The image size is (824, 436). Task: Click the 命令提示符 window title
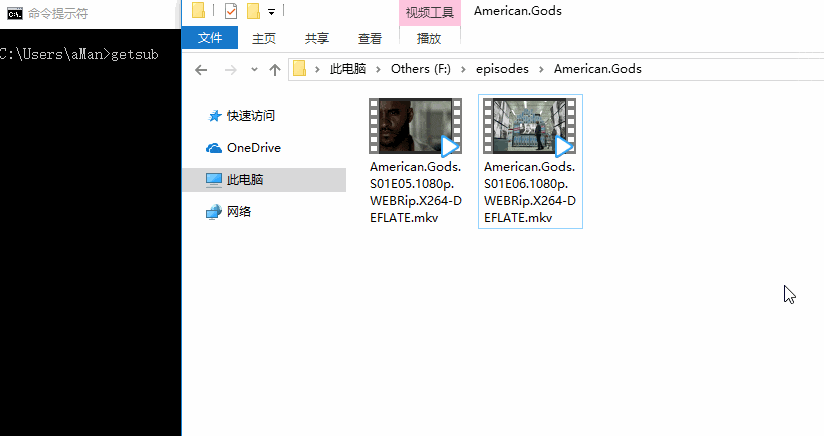tap(58, 14)
